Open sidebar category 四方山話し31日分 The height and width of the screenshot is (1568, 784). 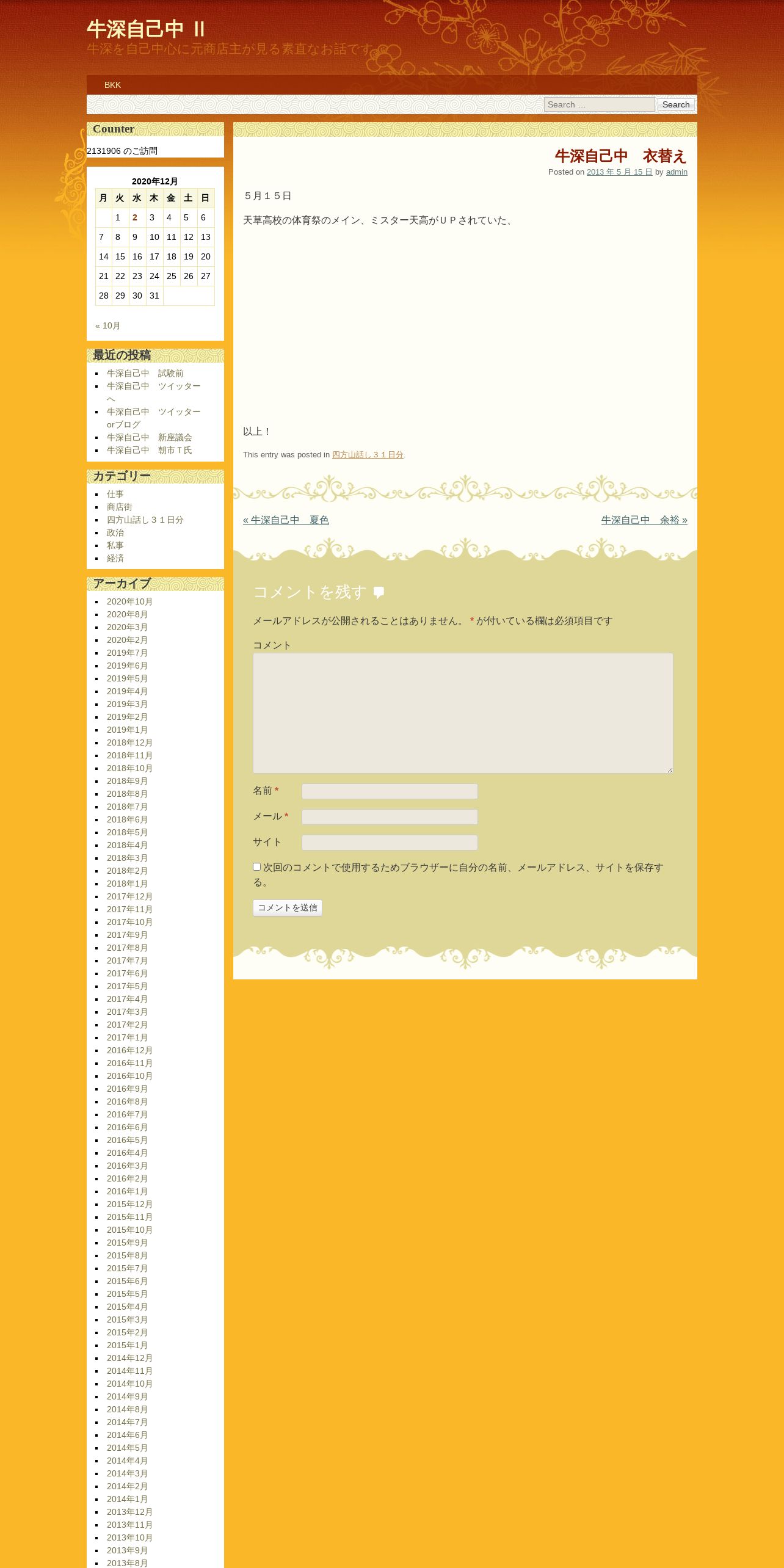[x=145, y=520]
